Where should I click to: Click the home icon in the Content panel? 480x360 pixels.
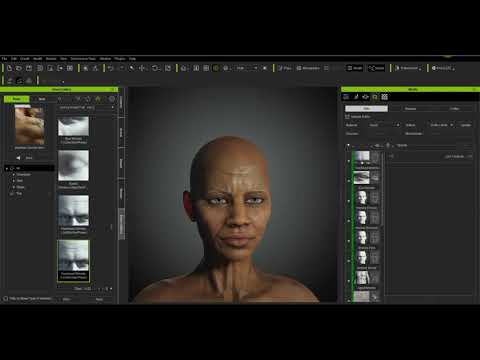[x=98, y=99]
